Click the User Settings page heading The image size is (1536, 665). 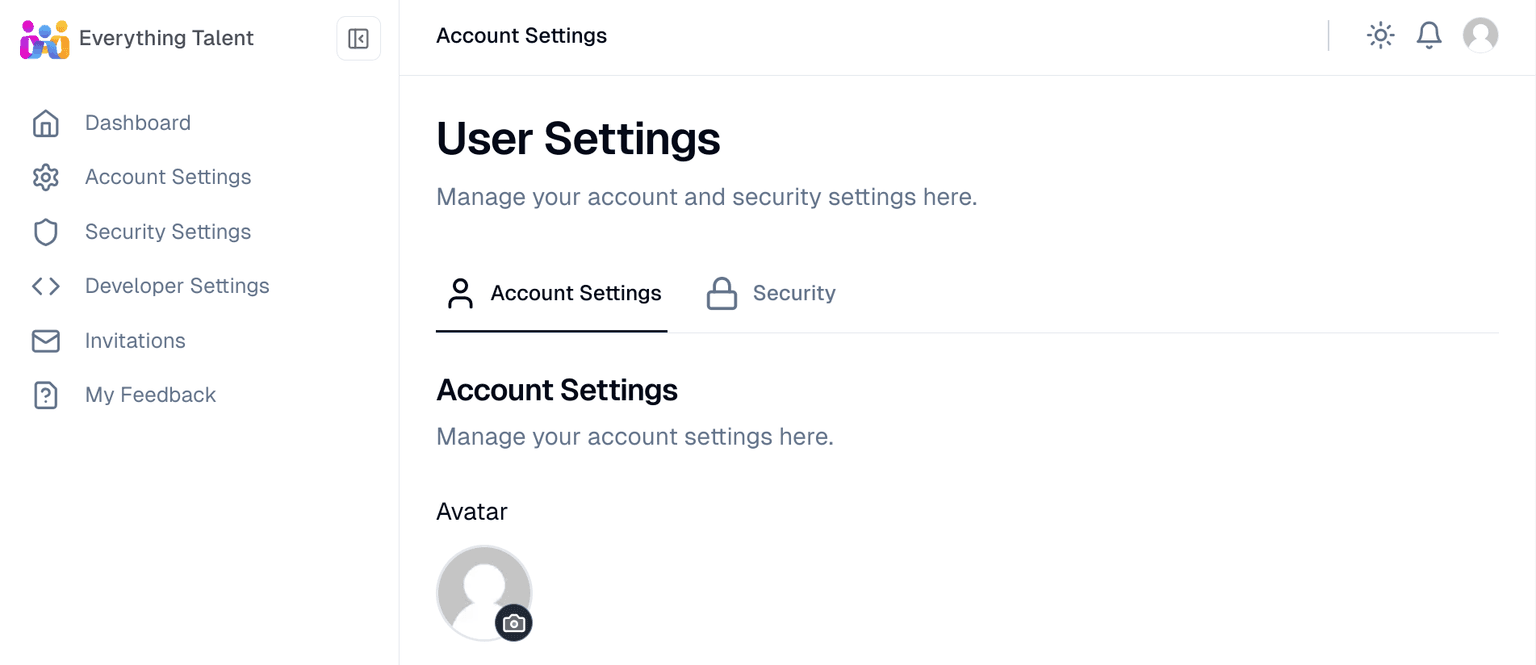coord(578,138)
